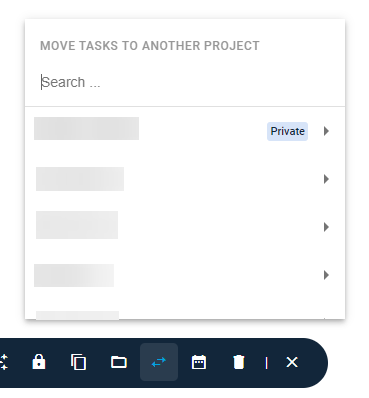Image resolution: width=369 pixels, height=398 pixels.
Task: Expand the fourth project's arrow
Action: pyautogui.click(x=326, y=275)
